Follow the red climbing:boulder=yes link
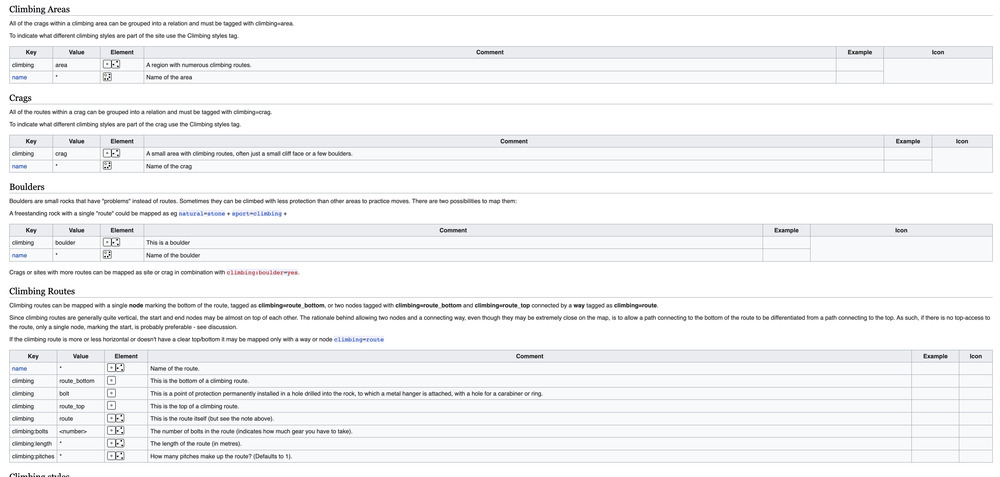Viewport: 1000px width, 477px height. [262, 272]
